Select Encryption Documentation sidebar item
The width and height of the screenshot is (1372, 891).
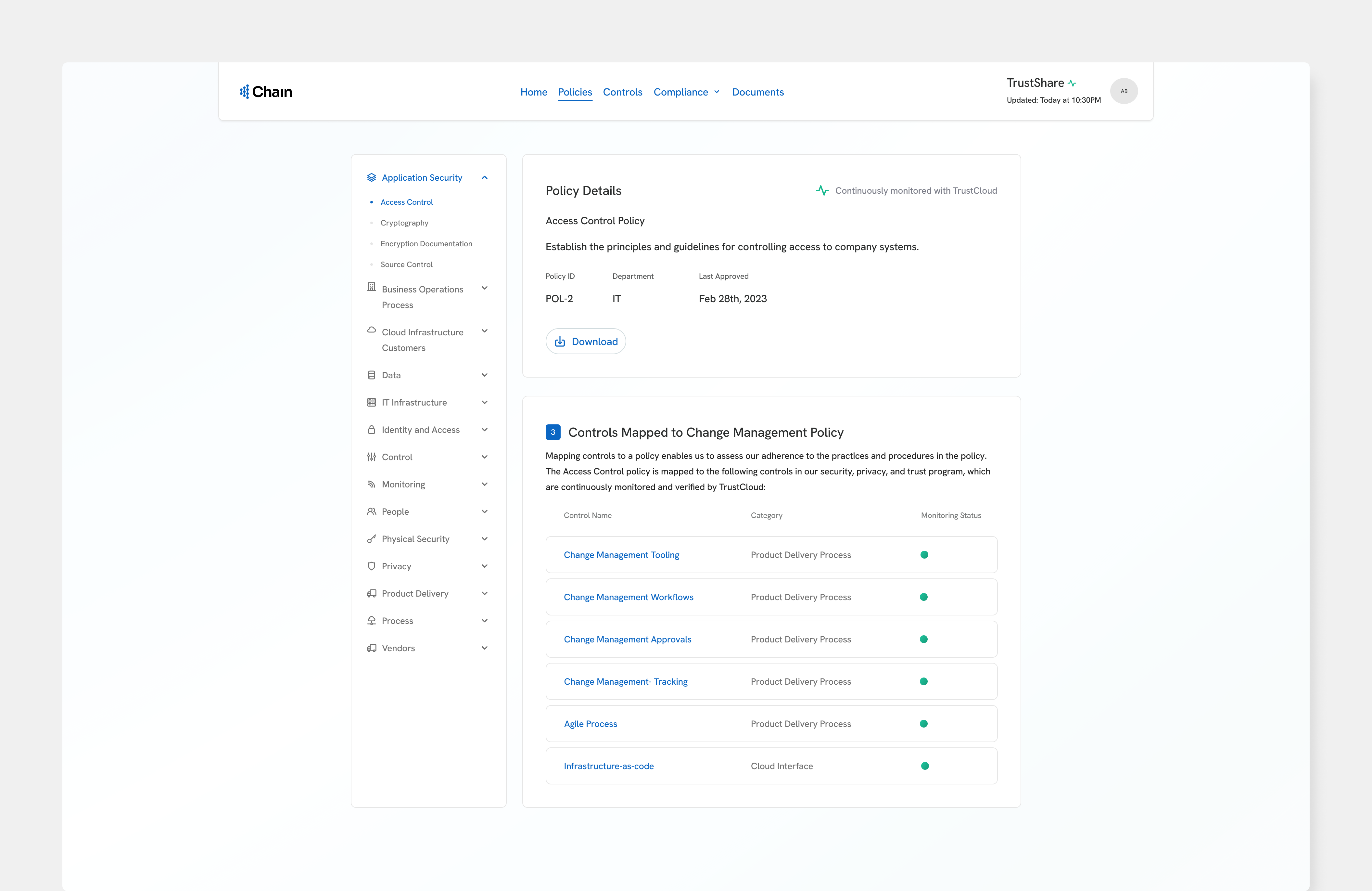tap(426, 243)
